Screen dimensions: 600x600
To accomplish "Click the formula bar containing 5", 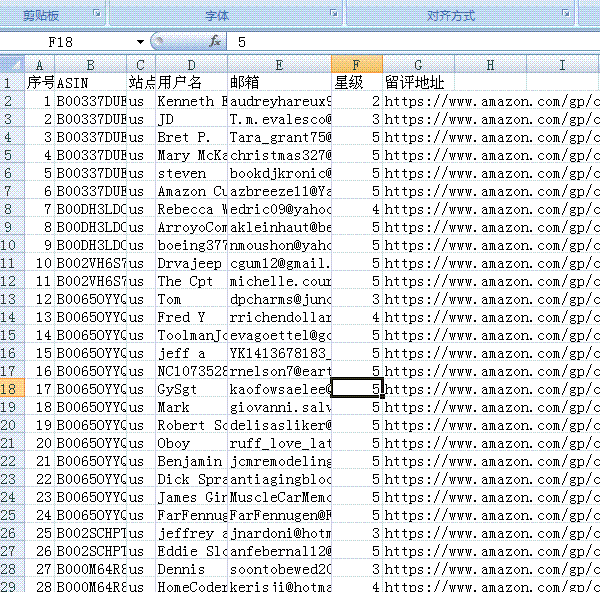I will tap(413, 42).
